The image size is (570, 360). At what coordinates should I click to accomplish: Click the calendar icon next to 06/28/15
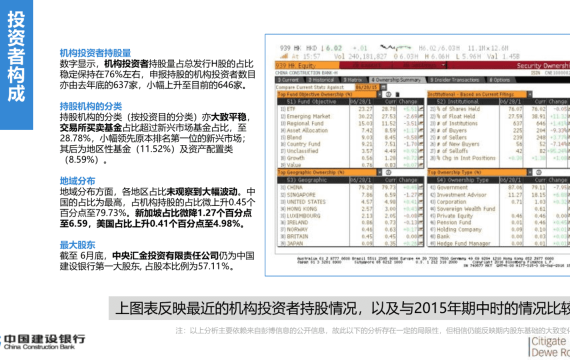tap(383, 87)
